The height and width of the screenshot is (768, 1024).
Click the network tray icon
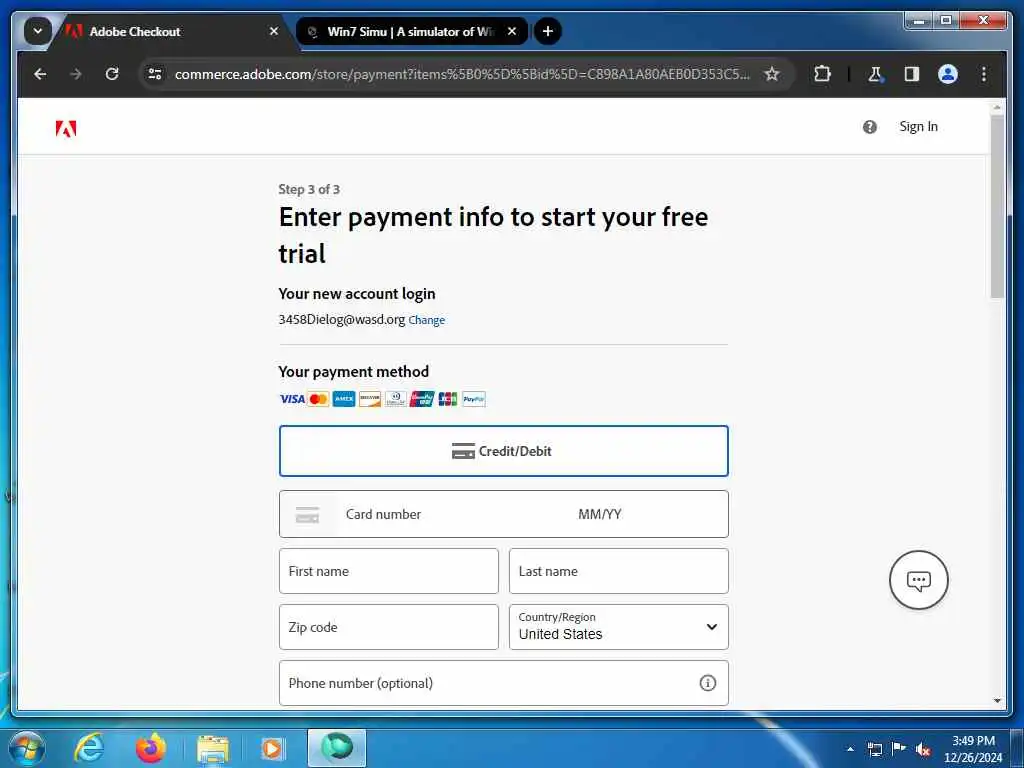click(x=874, y=749)
